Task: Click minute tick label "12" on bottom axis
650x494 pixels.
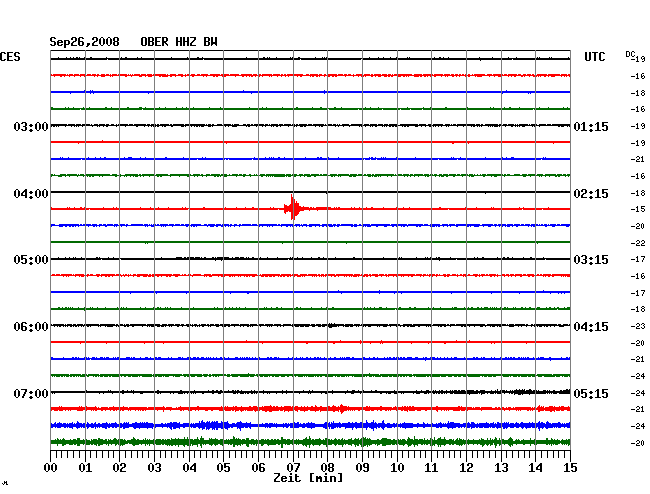Action: [x=466, y=468]
